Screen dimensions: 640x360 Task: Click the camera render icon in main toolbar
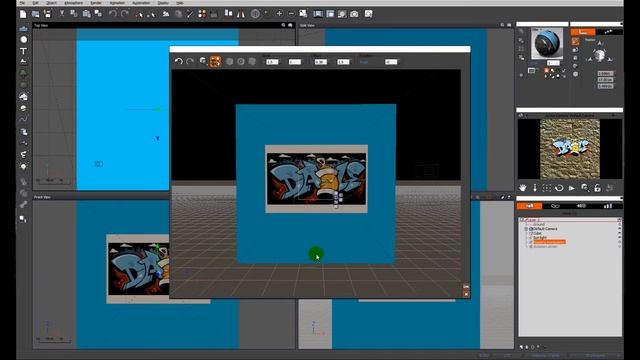click(354, 14)
